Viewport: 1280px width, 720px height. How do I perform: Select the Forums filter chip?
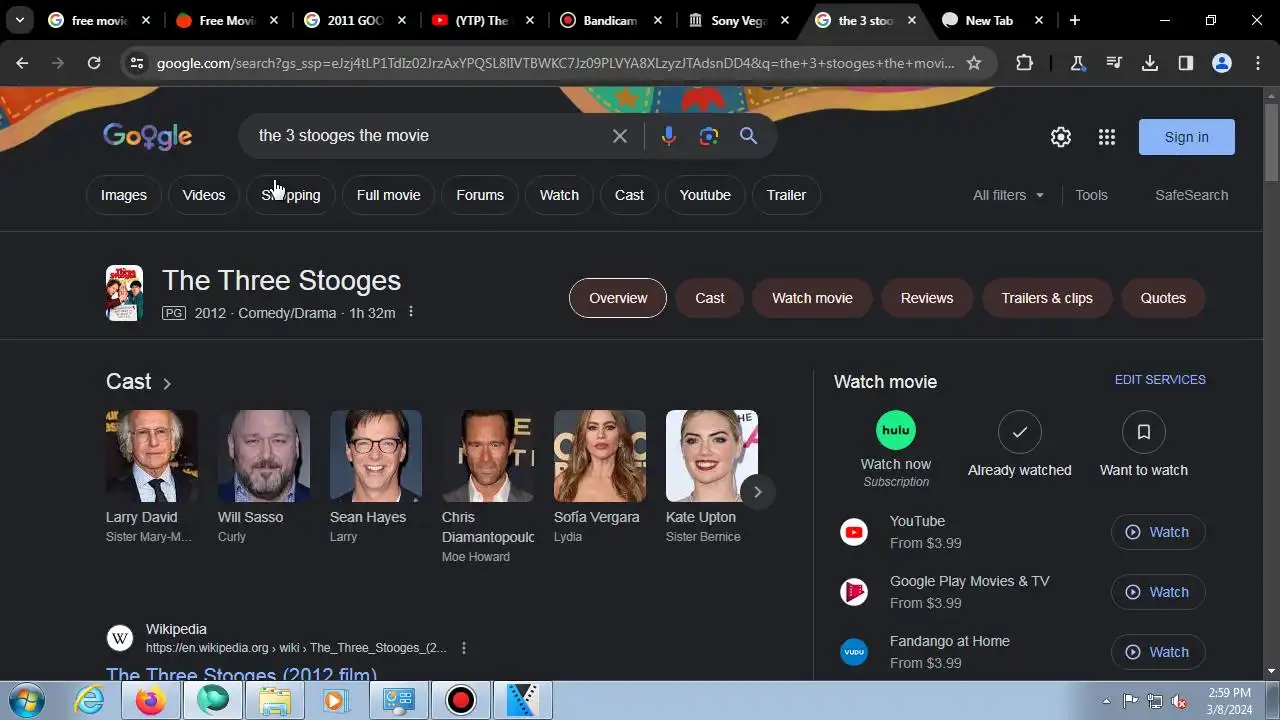(480, 195)
